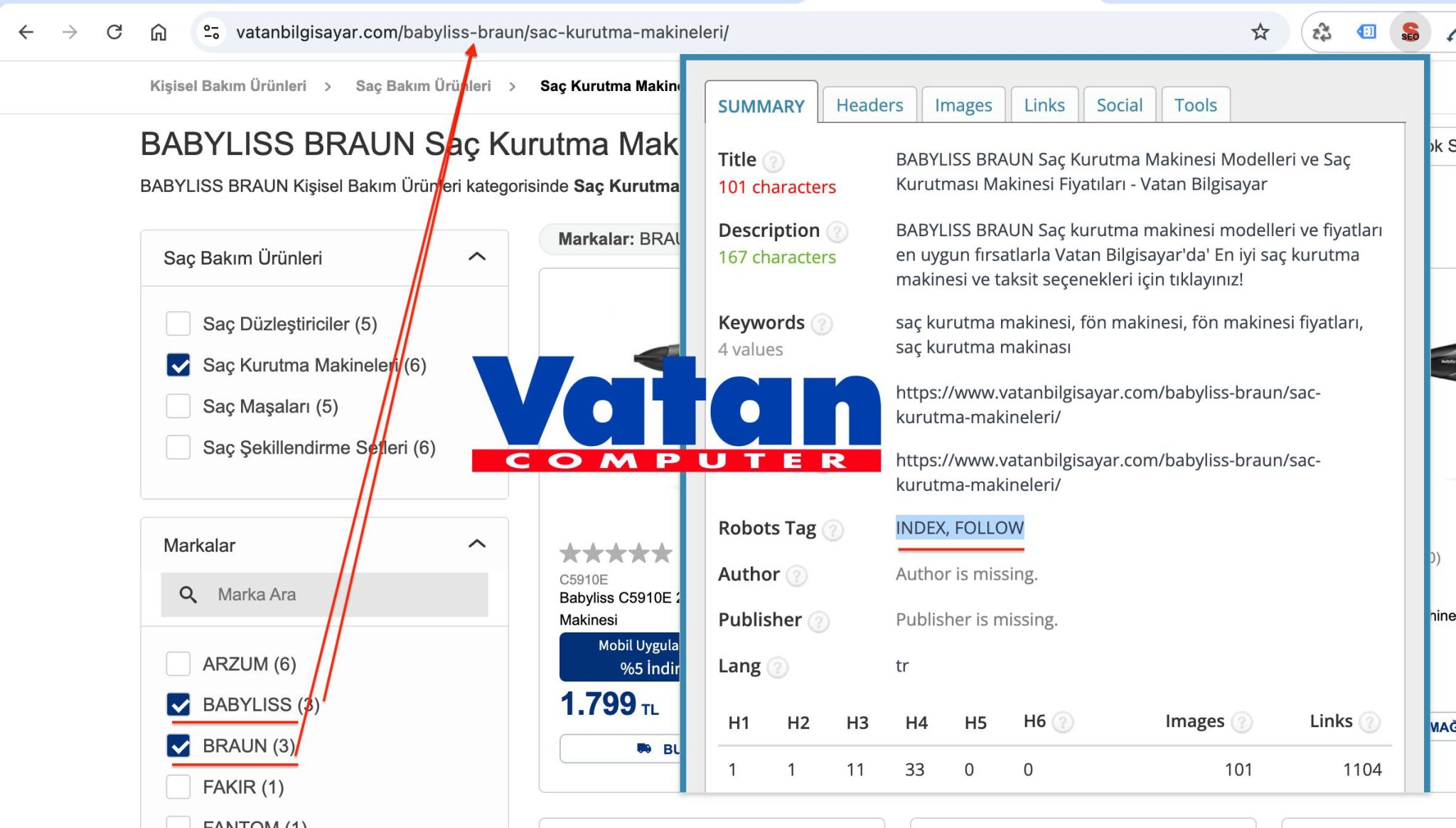Uncheck the BRAUN brand filter
This screenshot has height=828, width=1456.
(178, 745)
